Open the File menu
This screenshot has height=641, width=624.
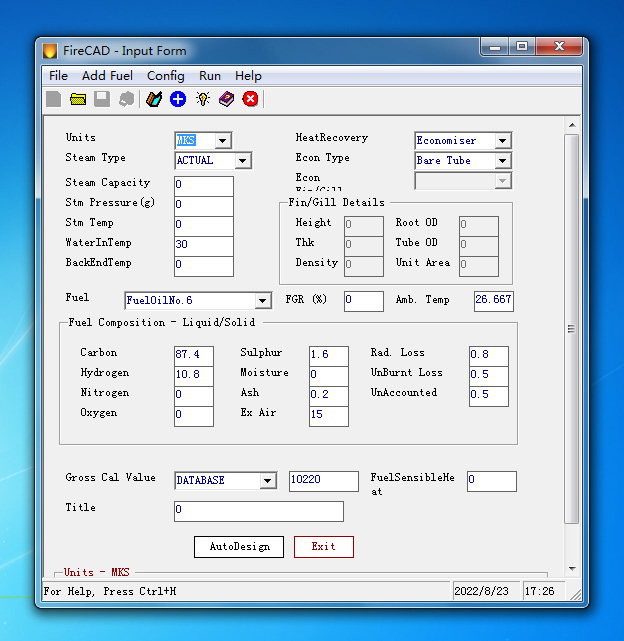(x=58, y=76)
